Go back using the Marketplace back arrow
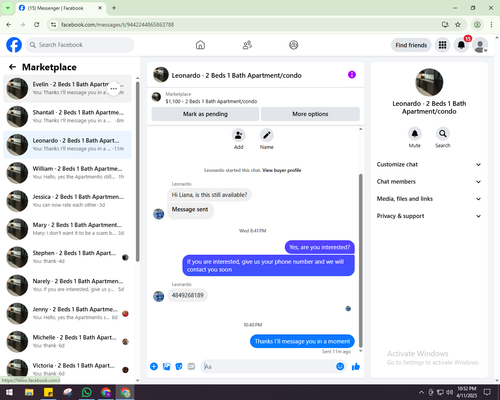Viewport: 500px width, 400px height. (12, 67)
